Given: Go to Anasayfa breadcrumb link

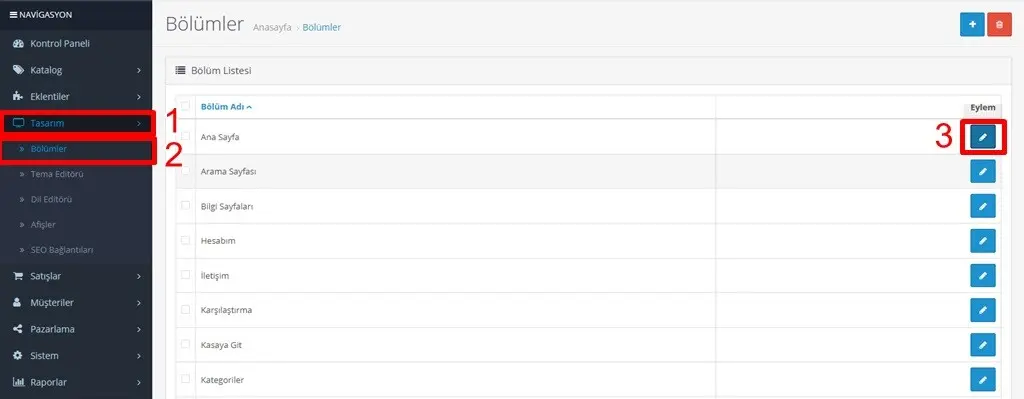Looking at the screenshot, I should [x=272, y=27].
